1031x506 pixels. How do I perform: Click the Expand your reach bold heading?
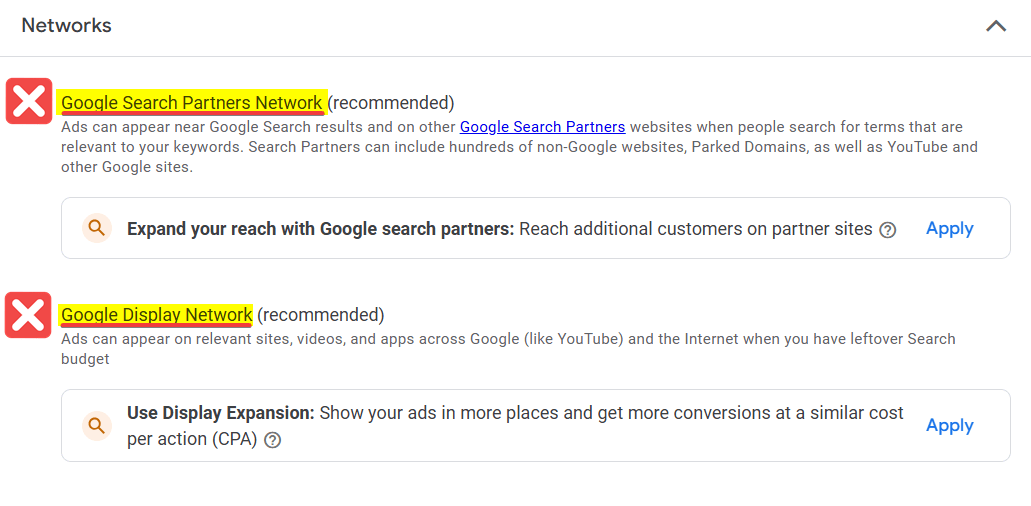click(321, 229)
